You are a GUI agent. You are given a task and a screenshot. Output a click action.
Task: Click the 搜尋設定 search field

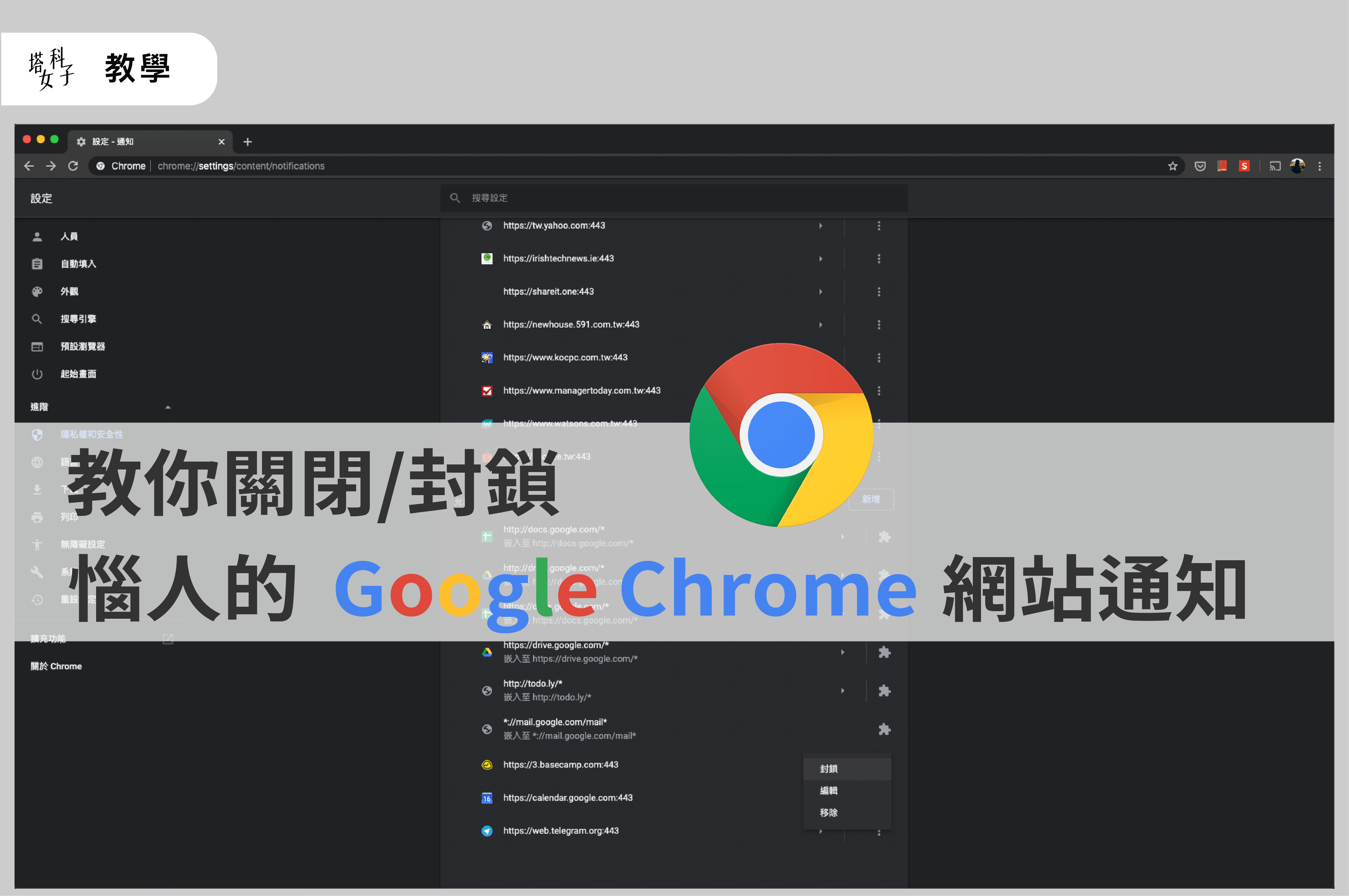(674, 198)
